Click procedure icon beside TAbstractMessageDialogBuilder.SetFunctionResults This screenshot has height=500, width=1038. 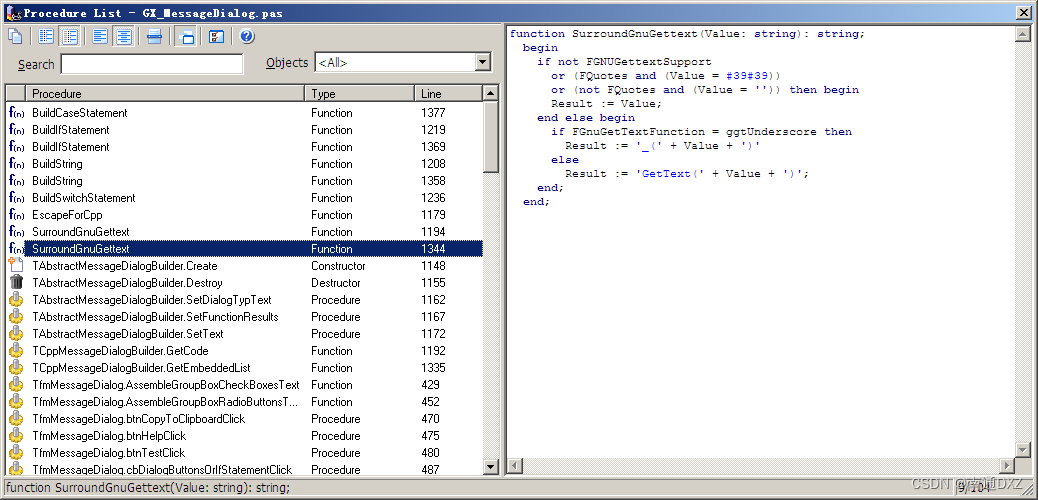click(x=17, y=317)
